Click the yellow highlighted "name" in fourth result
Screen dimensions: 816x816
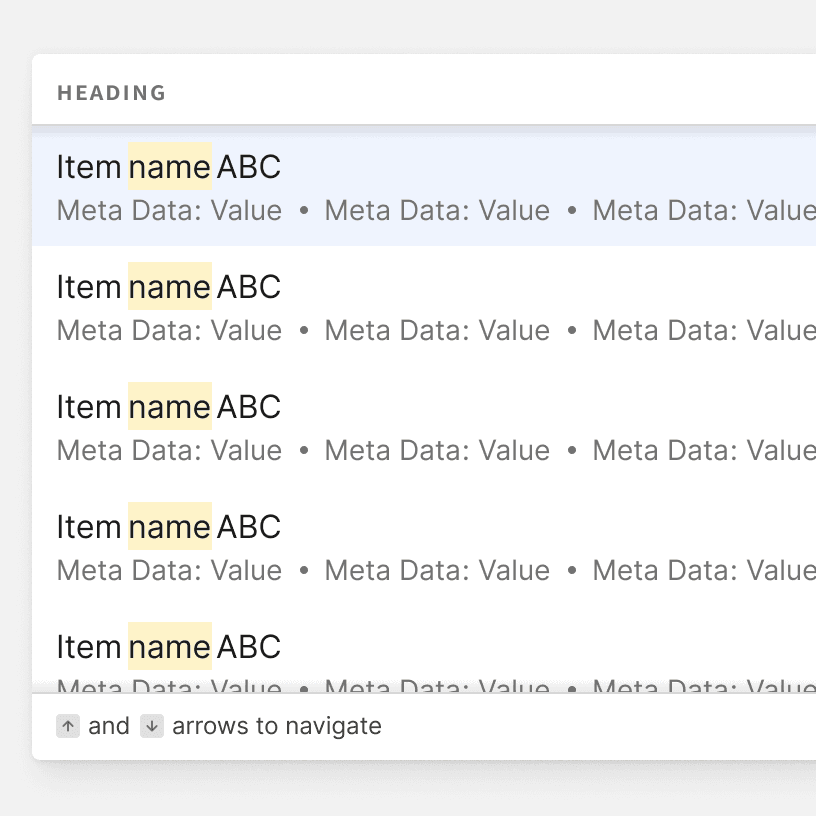coord(170,527)
